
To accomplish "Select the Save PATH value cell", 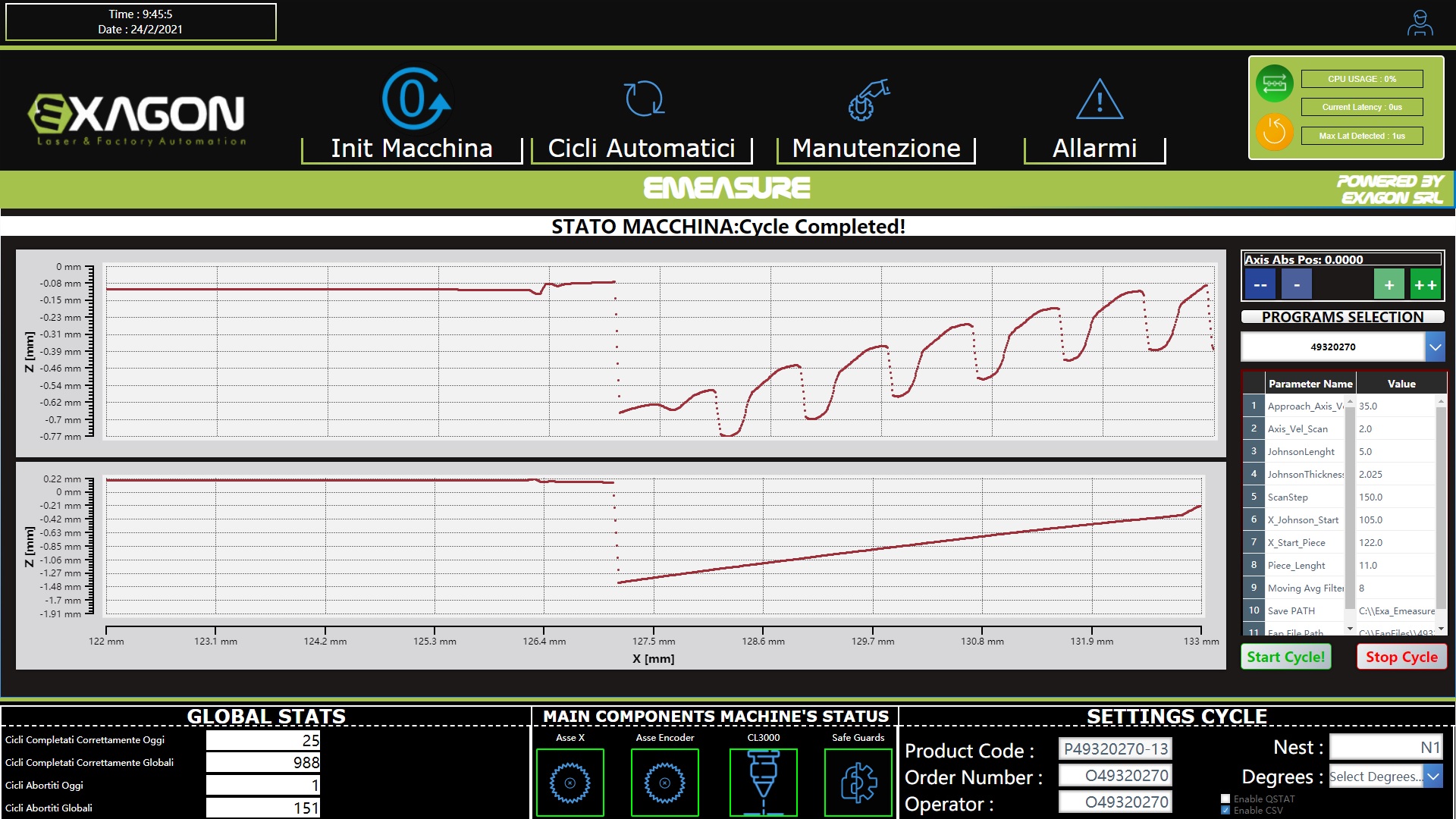I will tap(1395, 610).
